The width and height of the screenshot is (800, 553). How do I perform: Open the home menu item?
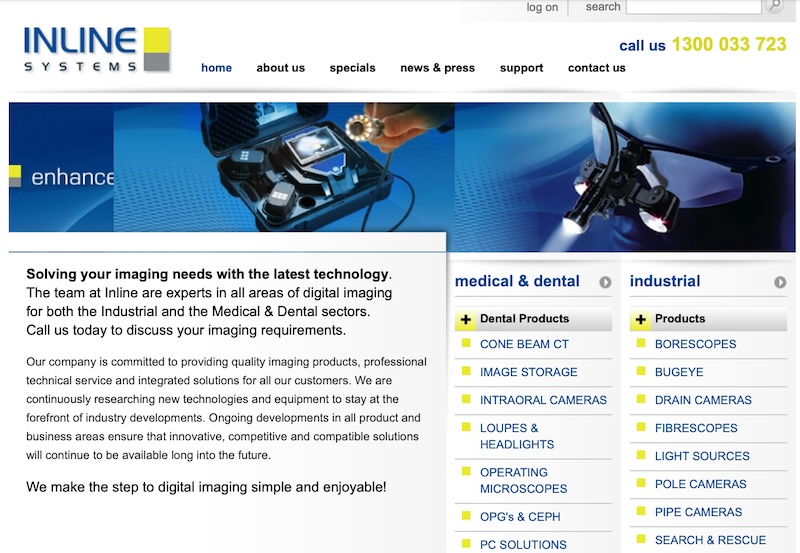tap(216, 68)
